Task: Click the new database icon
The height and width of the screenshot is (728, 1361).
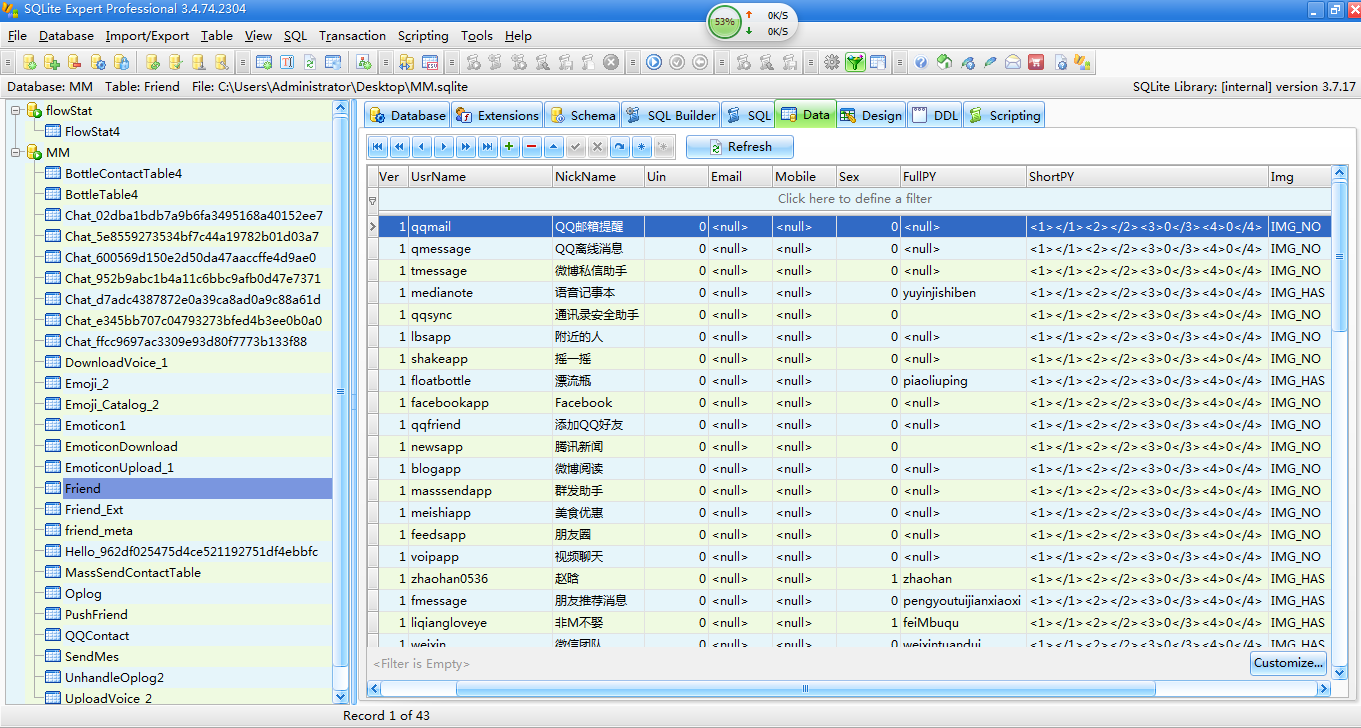Action: (29, 62)
